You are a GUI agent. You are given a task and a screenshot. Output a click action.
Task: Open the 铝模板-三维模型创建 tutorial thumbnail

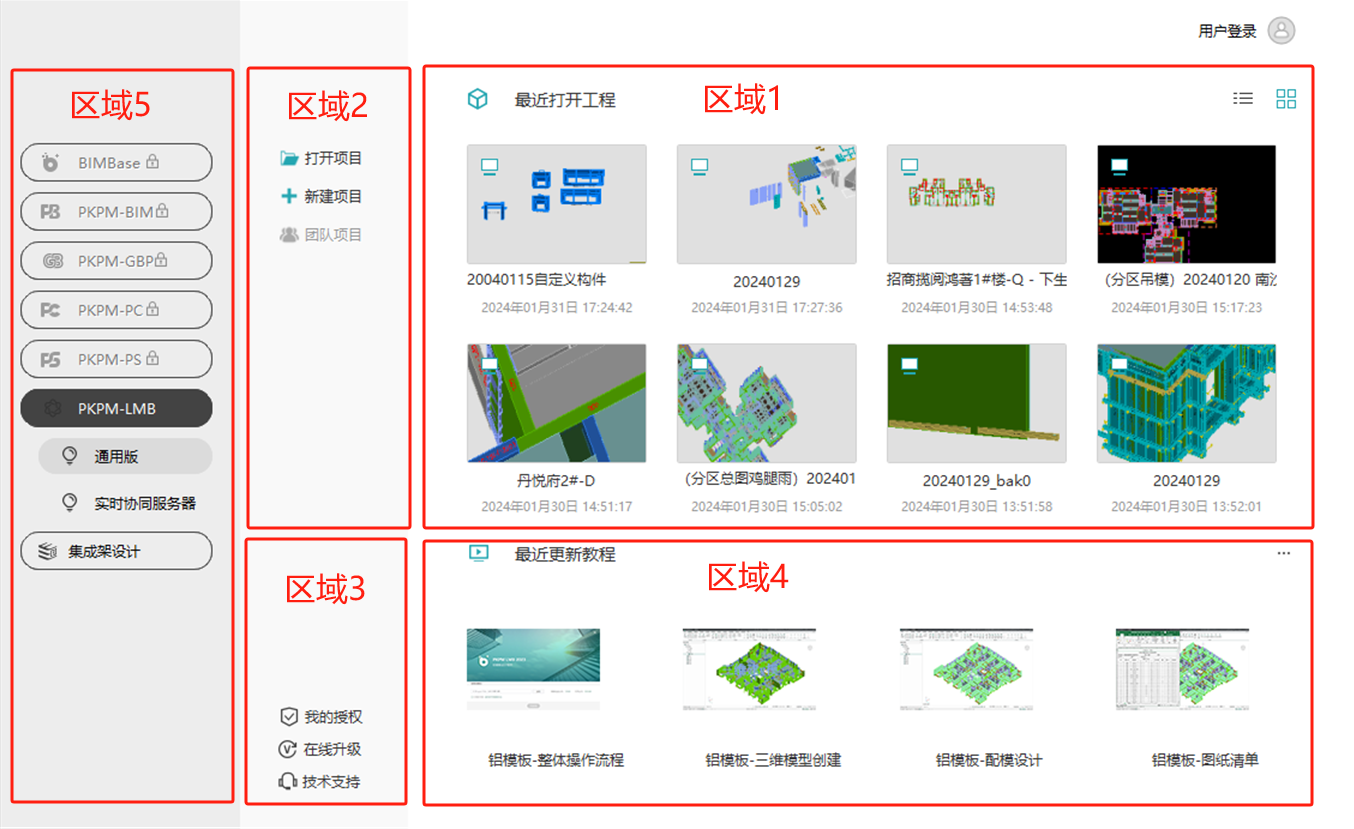[750, 669]
